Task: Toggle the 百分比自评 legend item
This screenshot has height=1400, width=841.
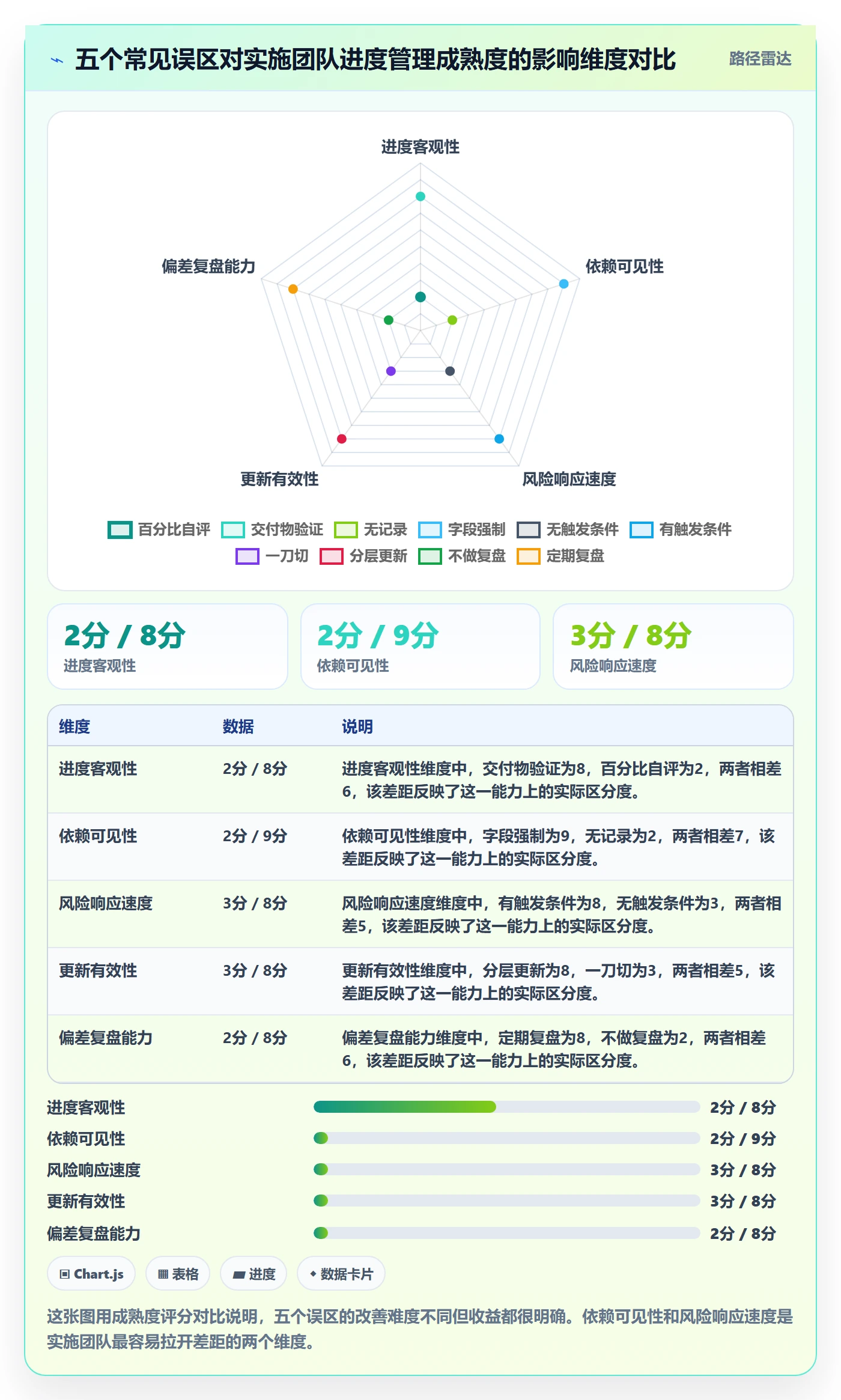Action: pos(159,529)
